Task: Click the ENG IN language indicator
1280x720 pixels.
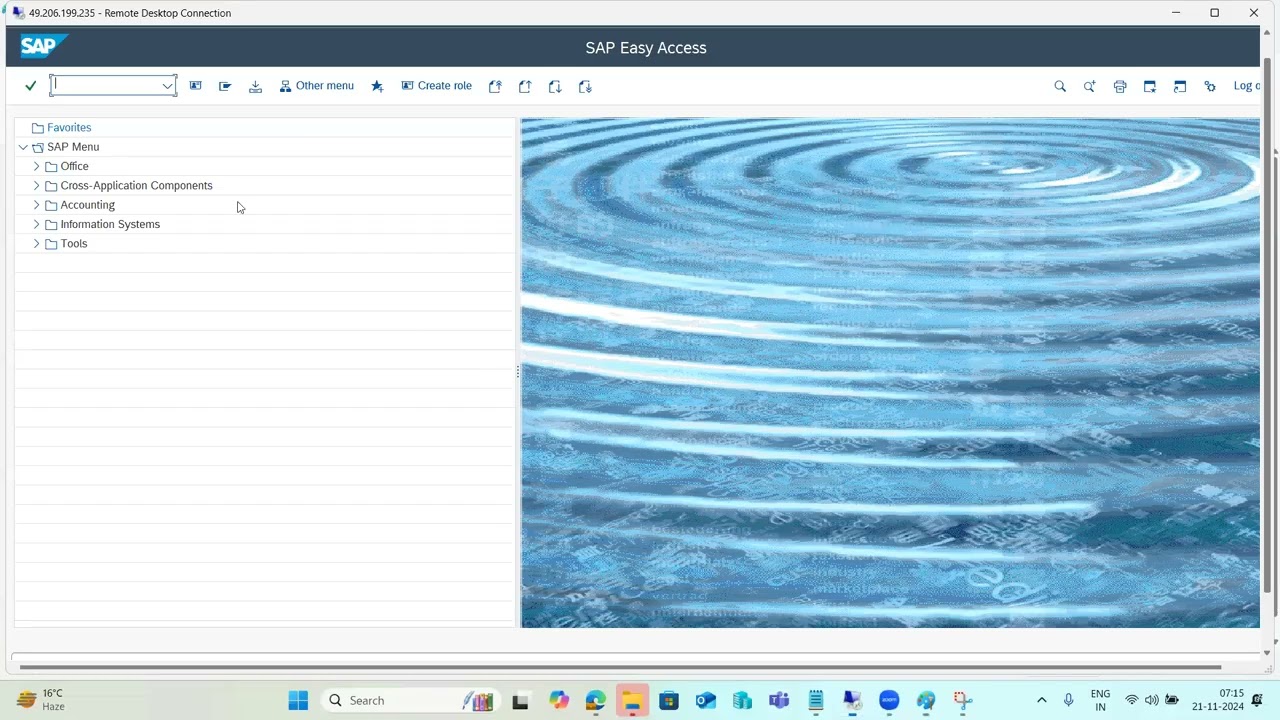Action: [x=1100, y=701]
